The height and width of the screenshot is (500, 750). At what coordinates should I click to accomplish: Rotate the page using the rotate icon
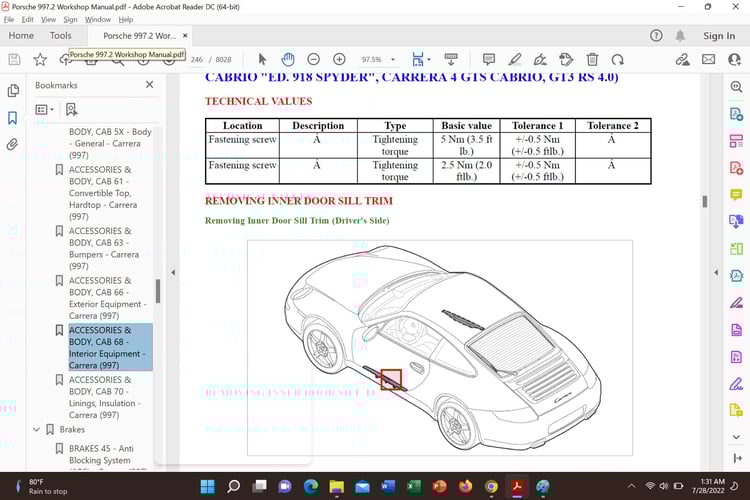(618, 59)
